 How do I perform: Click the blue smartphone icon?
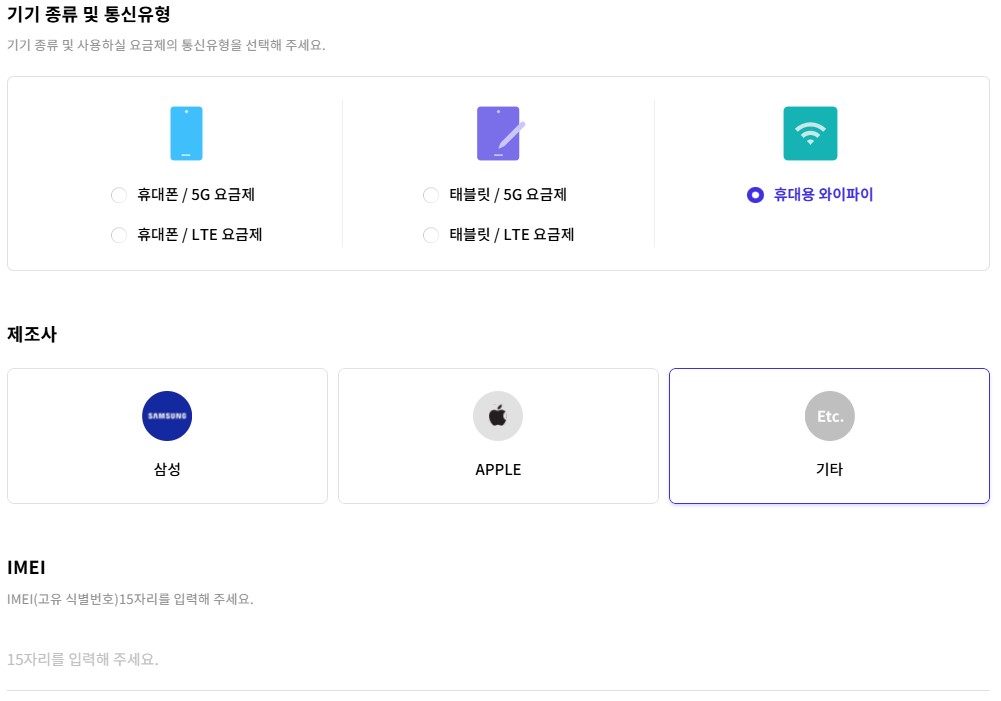(x=186, y=133)
